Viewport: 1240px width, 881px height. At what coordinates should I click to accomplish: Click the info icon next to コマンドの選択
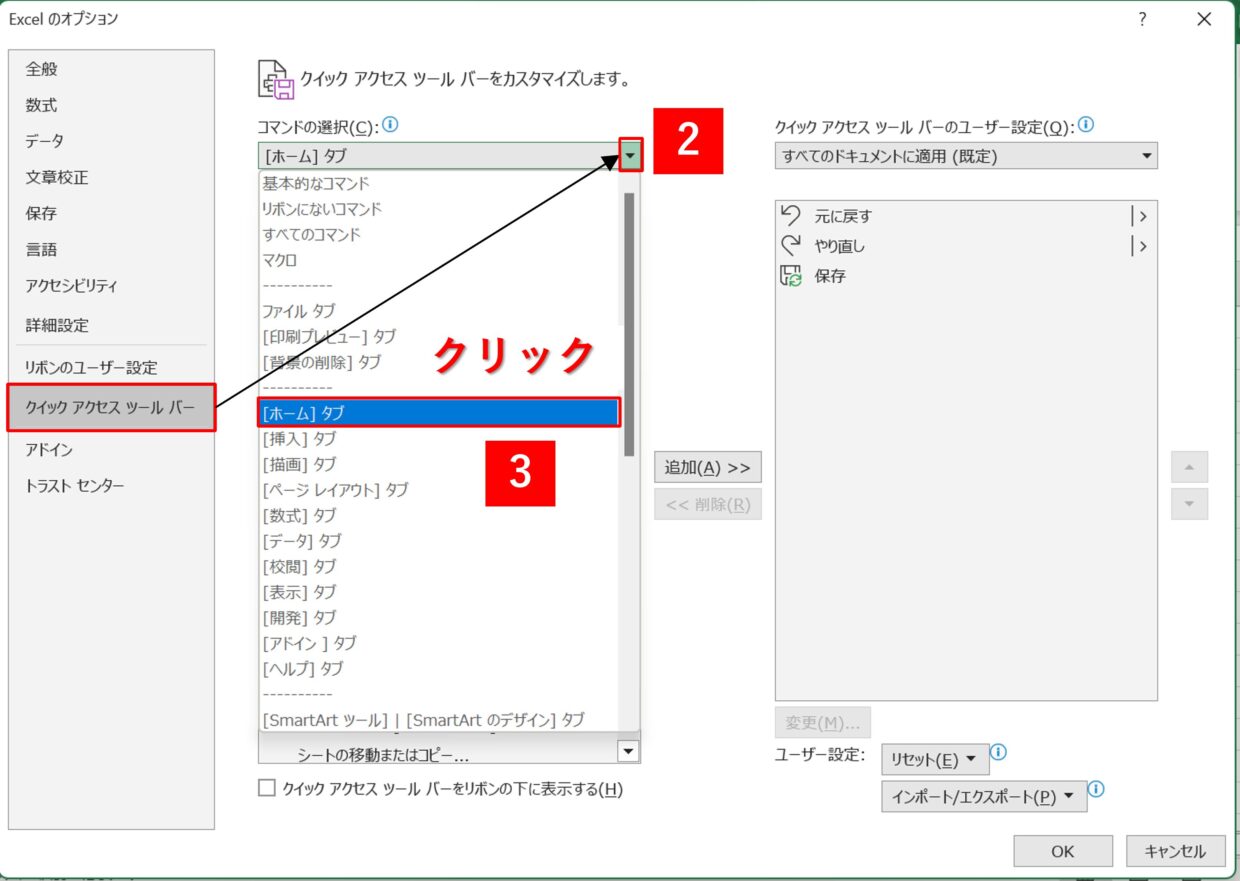point(390,126)
